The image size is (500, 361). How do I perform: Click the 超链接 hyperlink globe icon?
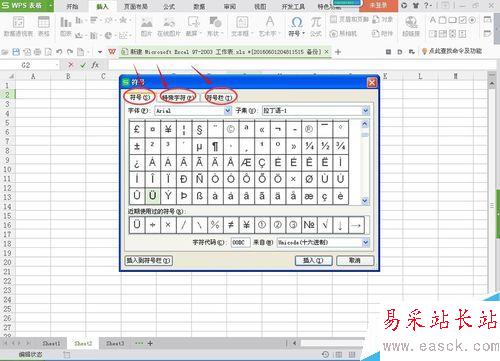click(411, 23)
